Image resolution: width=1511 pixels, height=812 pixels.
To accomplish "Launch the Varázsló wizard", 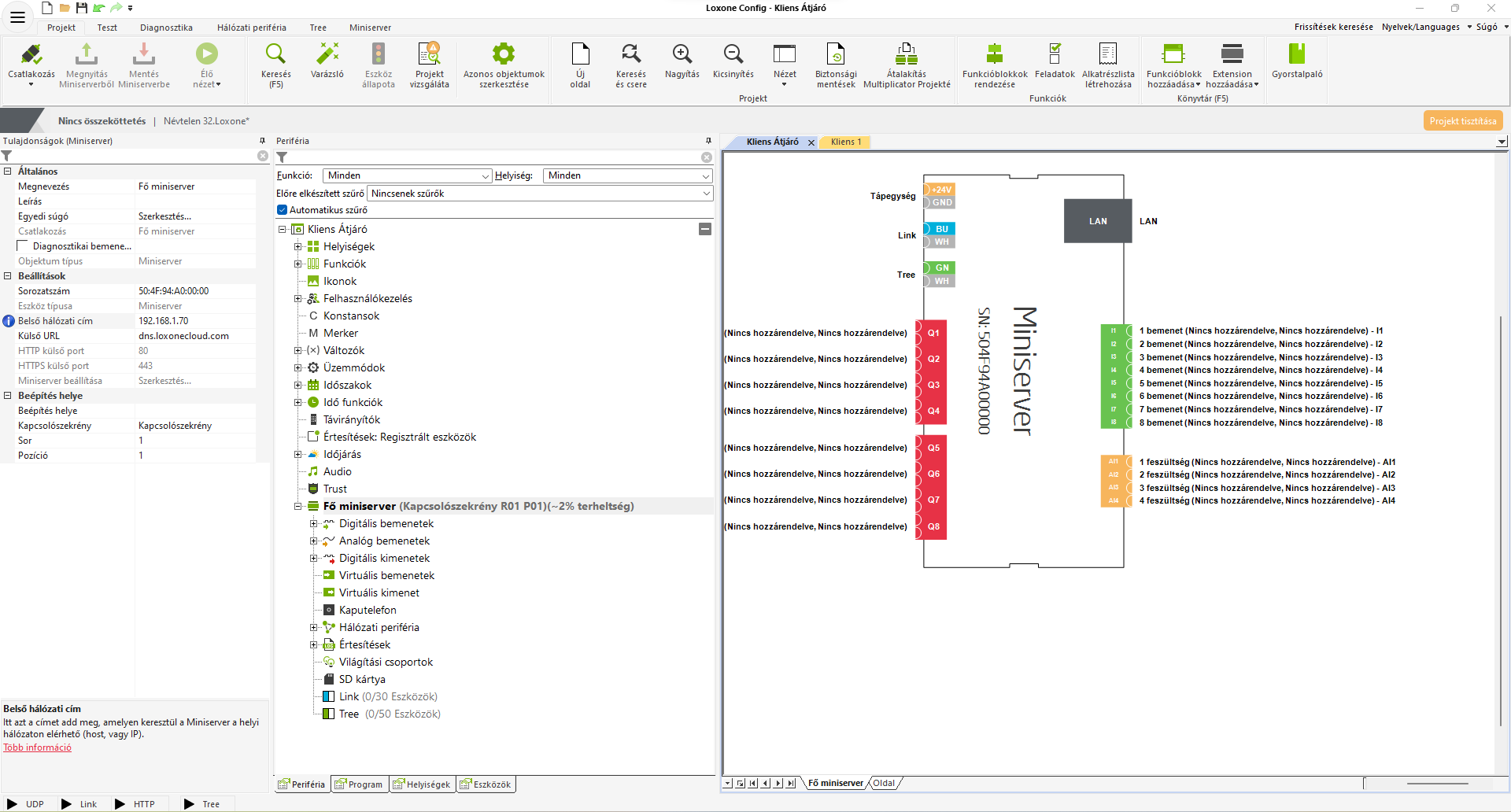I will 327,54.
